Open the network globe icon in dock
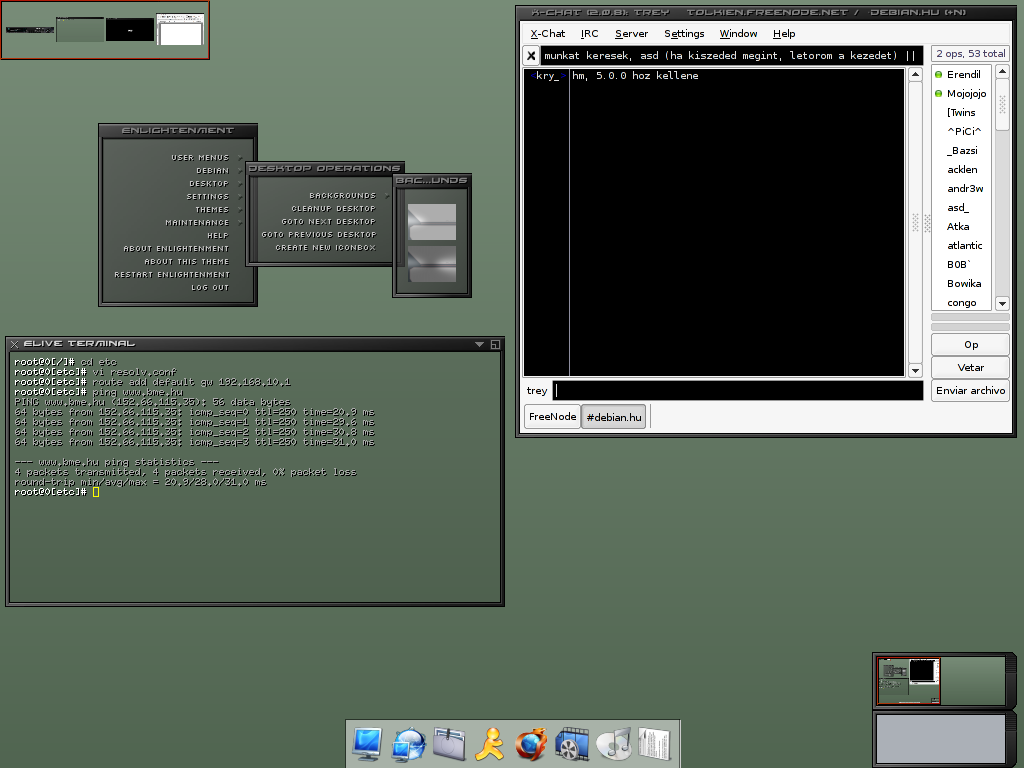Image resolution: width=1024 pixels, height=768 pixels. (x=408, y=744)
